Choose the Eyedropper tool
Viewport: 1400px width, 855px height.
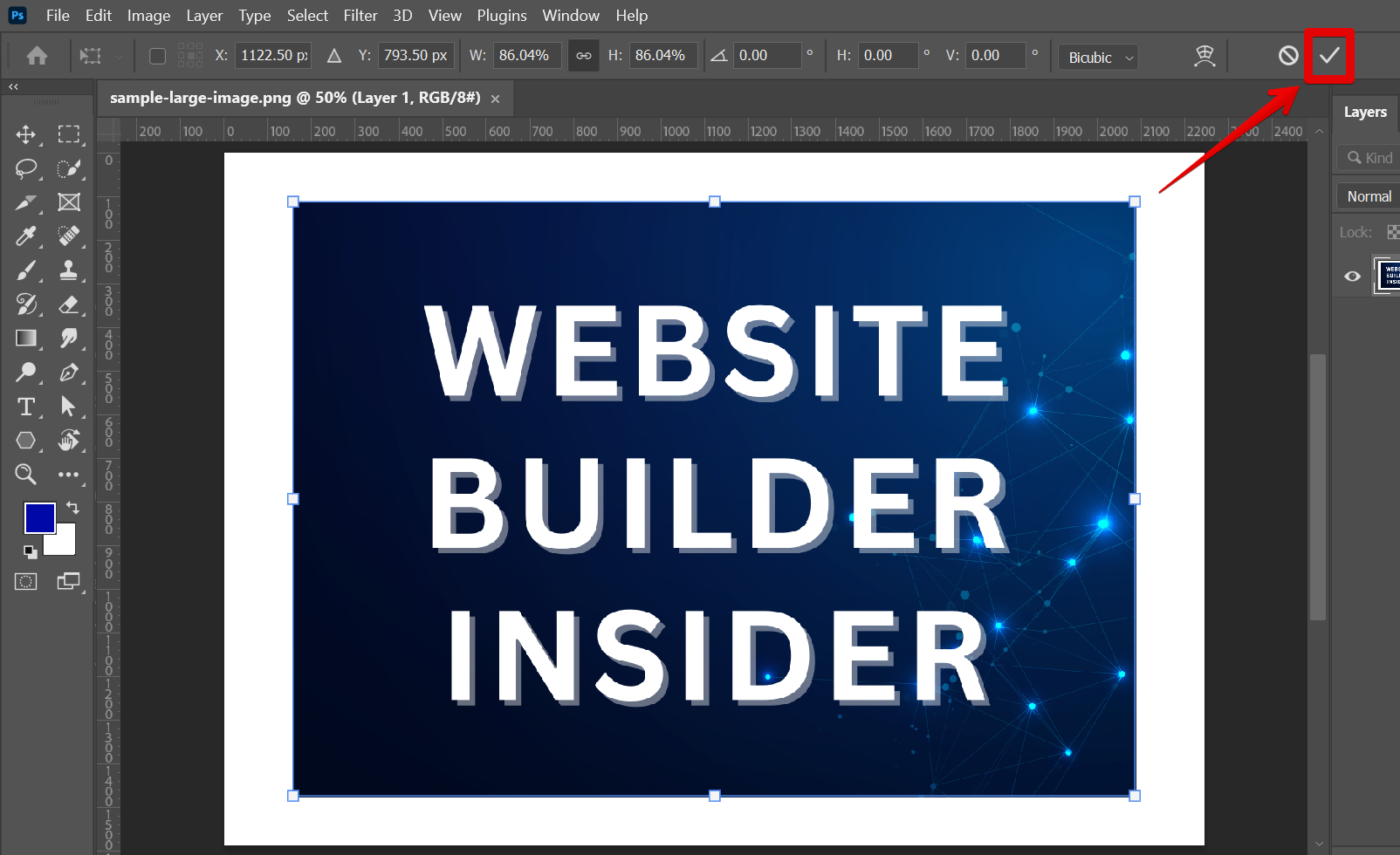(x=26, y=236)
